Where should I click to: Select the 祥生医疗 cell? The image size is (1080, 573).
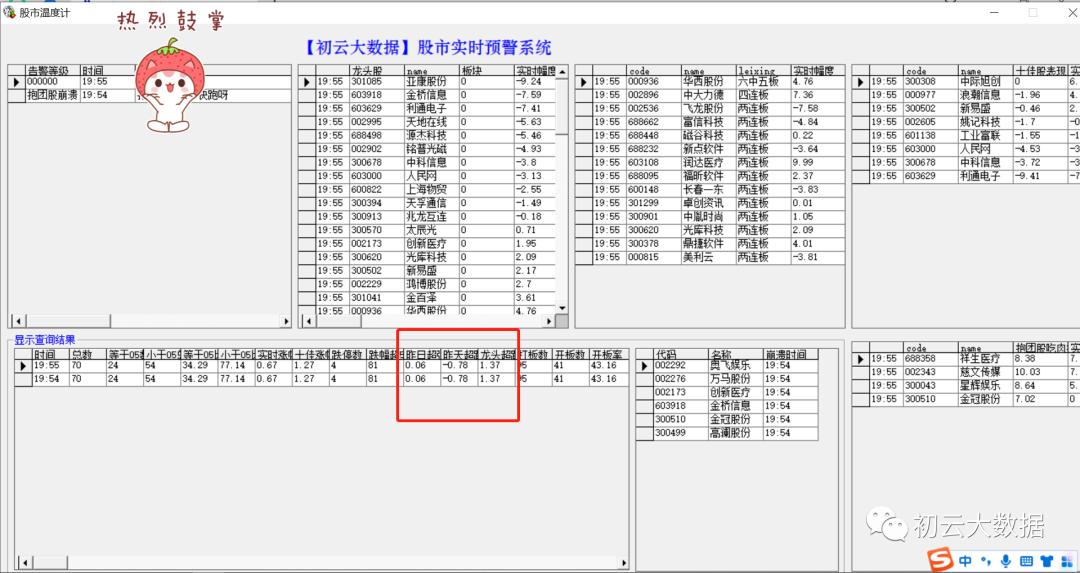point(986,360)
